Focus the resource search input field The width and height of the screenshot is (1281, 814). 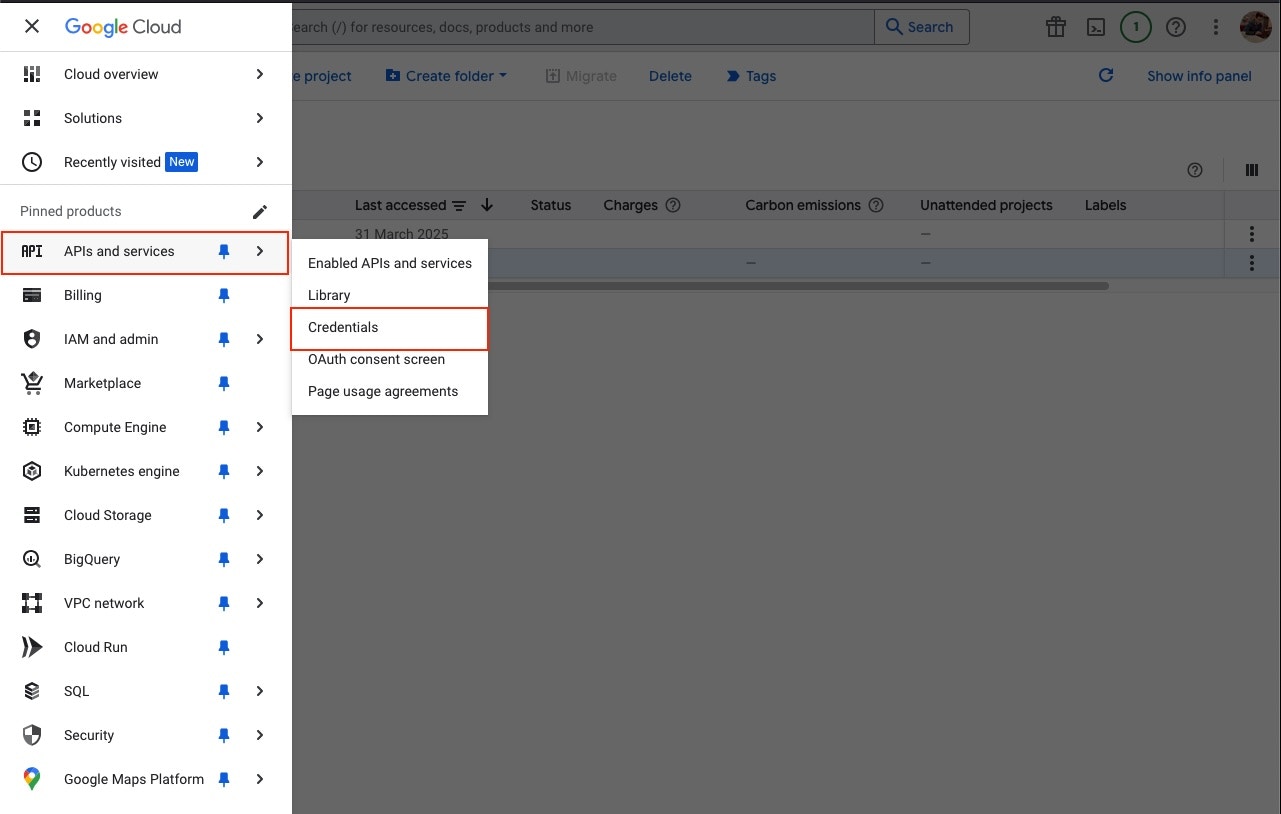click(x=583, y=27)
